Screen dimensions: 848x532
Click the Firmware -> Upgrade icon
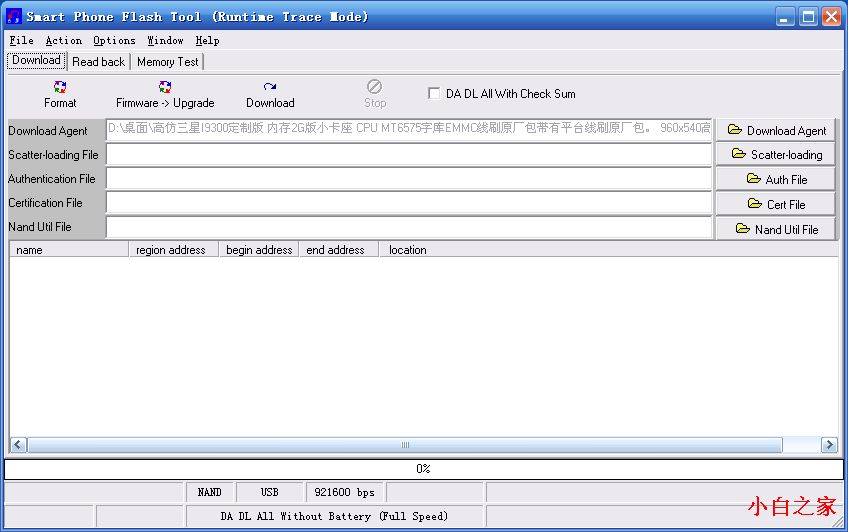tap(165, 87)
